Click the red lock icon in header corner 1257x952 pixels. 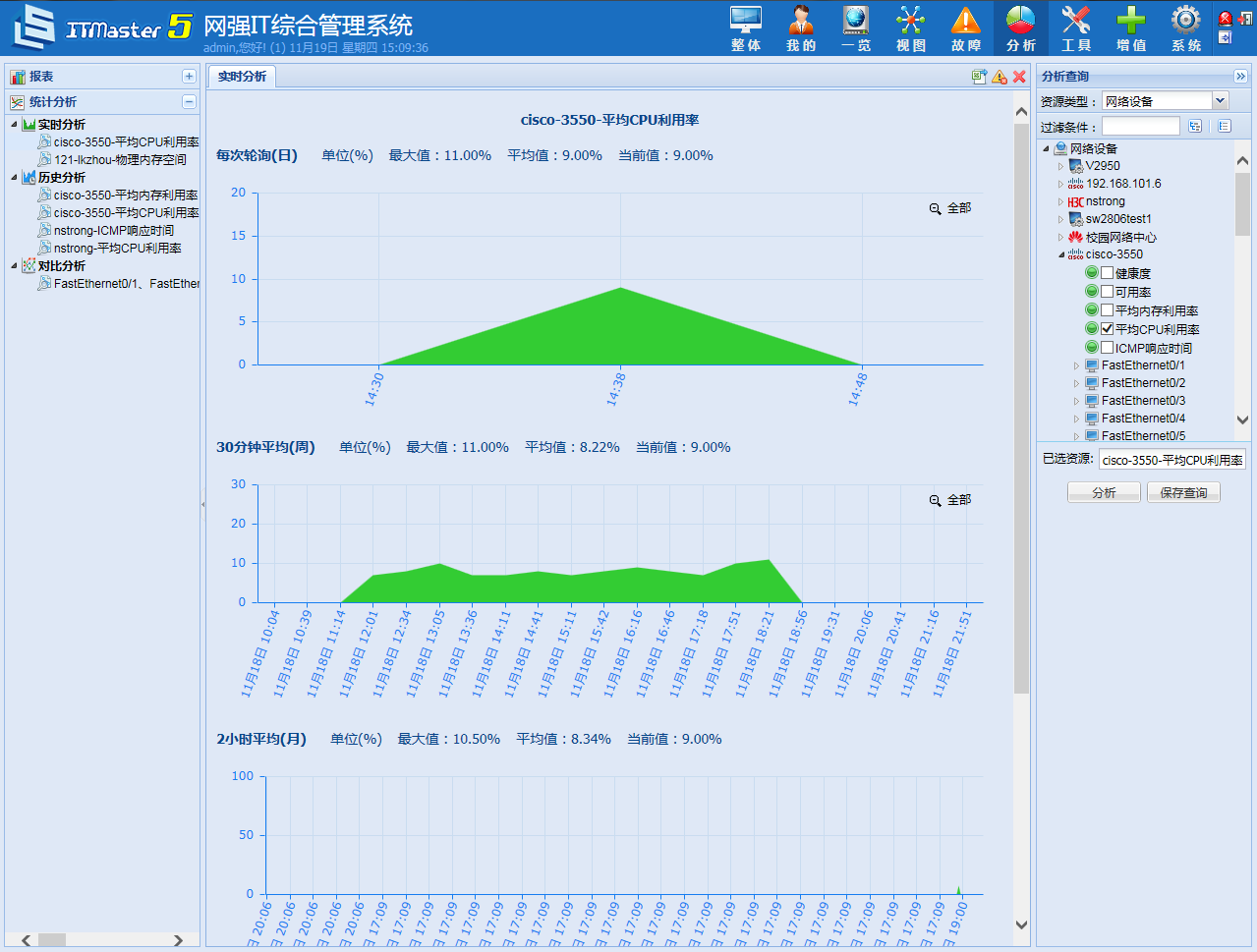(x=1225, y=18)
